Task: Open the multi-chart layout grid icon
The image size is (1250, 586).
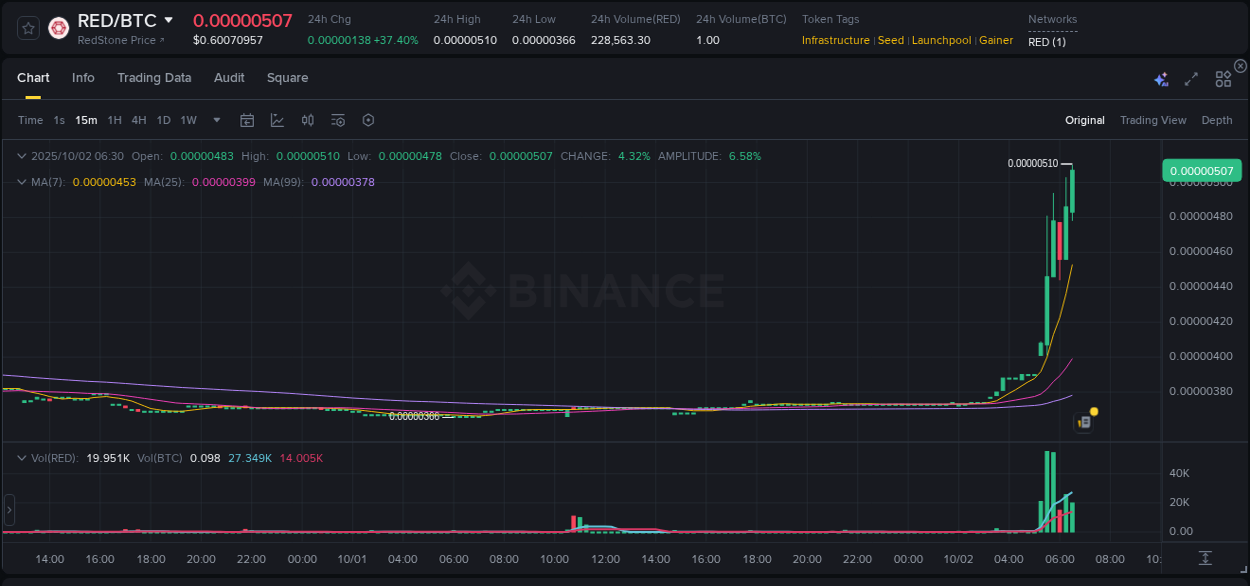Action: click(1223, 79)
